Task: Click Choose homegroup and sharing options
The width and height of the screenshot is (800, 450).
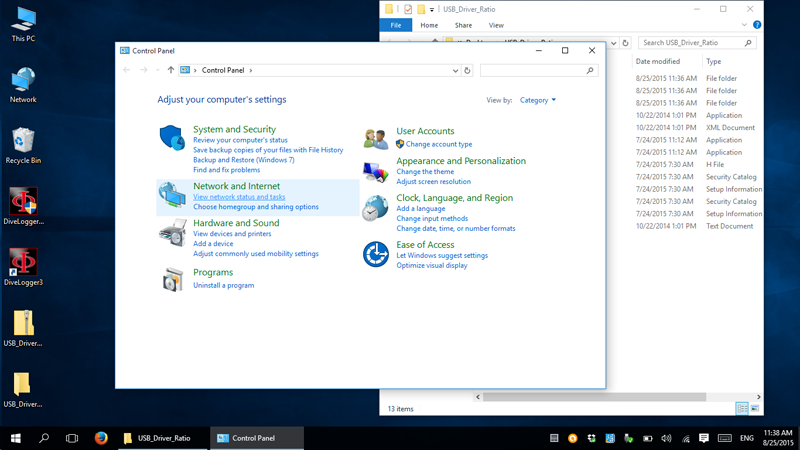Action: coord(256,207)
